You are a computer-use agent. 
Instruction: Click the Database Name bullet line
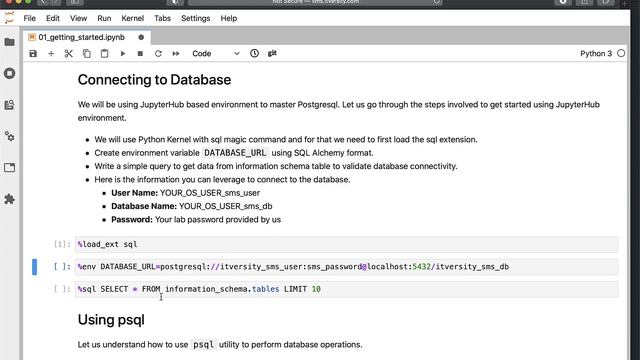[191, 206]
